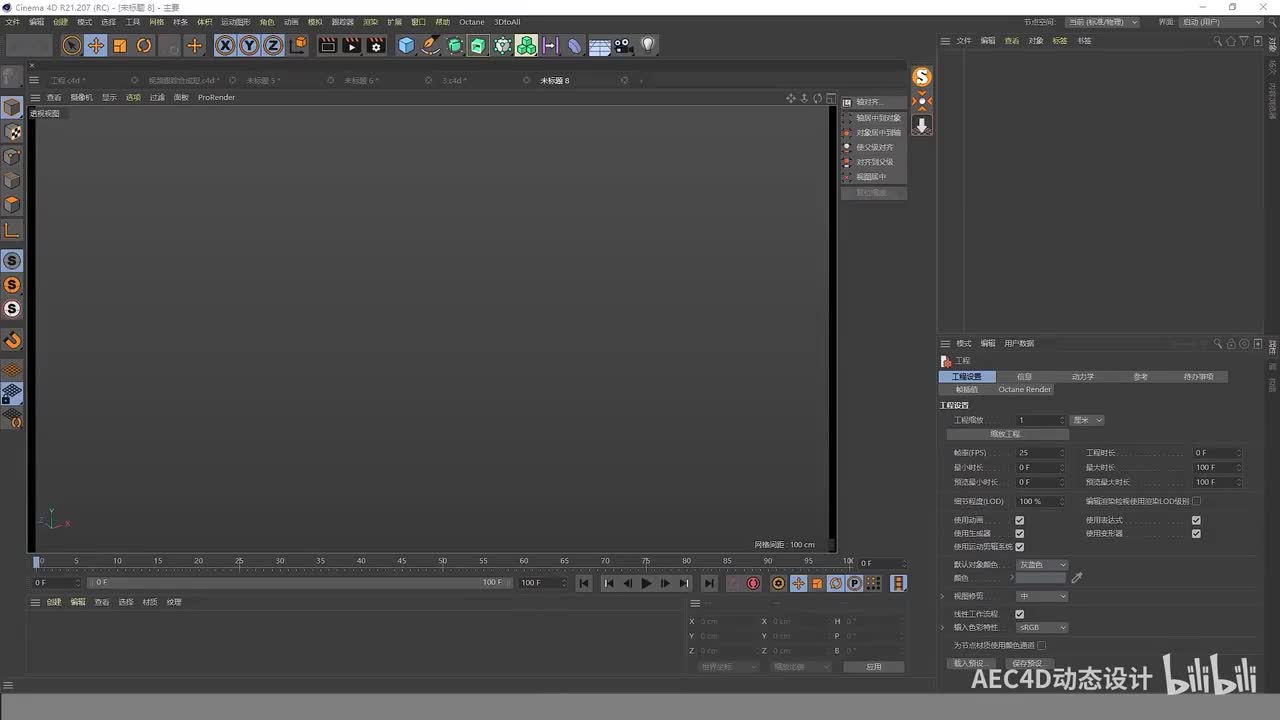Activate the Rotate tool
The width and height of the screenshot is (1280, 720).
(144, 45)
